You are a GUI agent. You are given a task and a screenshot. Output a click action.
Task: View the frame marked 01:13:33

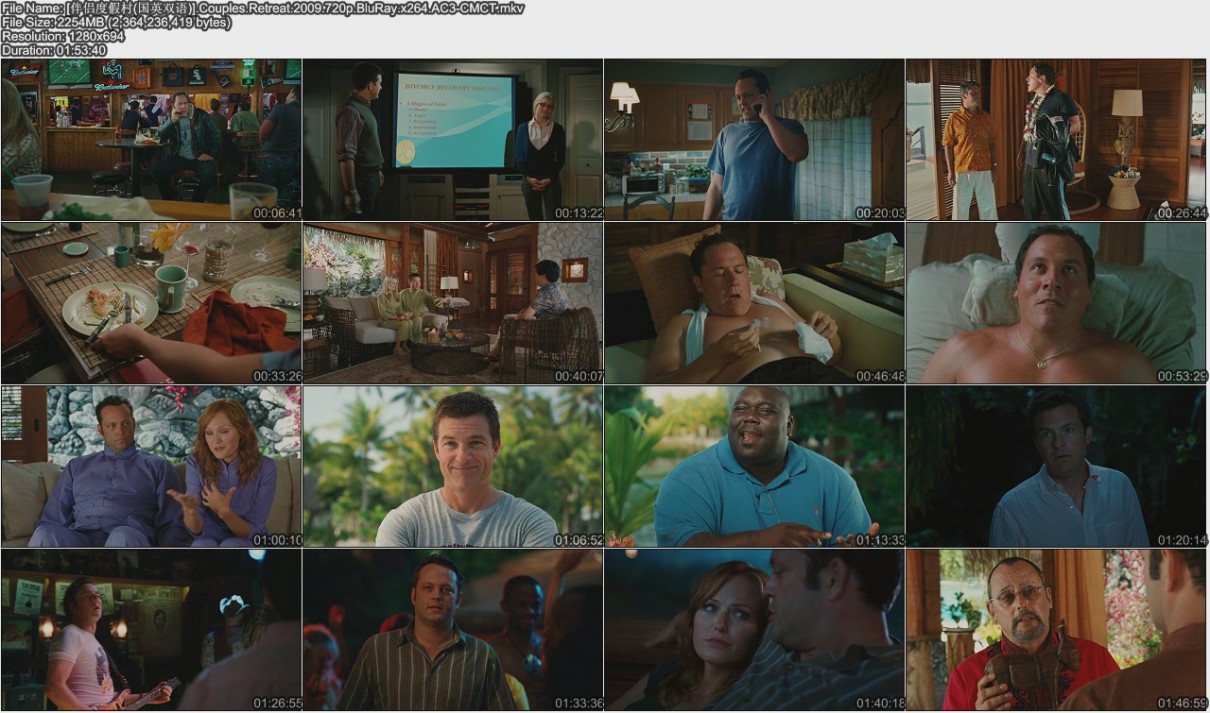click(x=755, y=467)
